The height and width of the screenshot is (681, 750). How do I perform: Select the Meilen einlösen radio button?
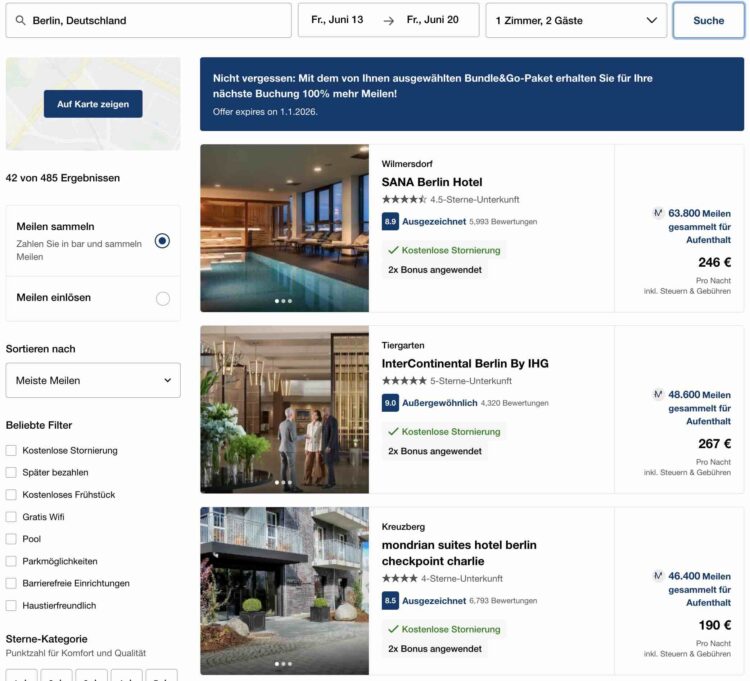tap(163, 298)
